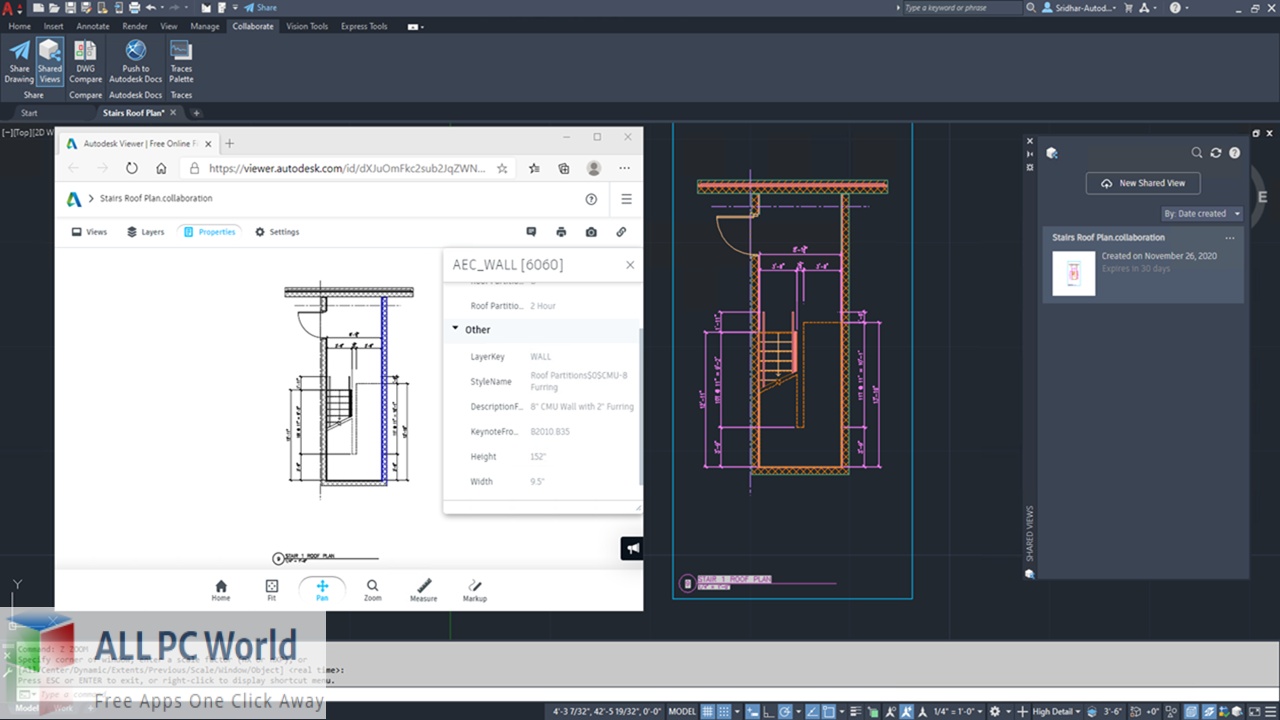Open the DWG Compare tool

click(85, 62)
